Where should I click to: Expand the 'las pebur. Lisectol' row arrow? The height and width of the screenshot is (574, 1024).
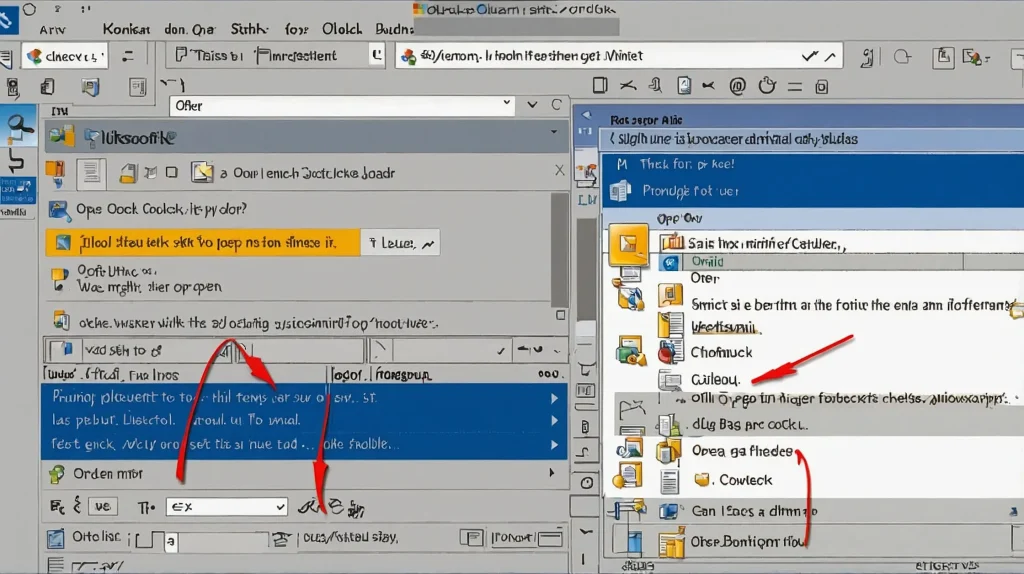point(554,421)
